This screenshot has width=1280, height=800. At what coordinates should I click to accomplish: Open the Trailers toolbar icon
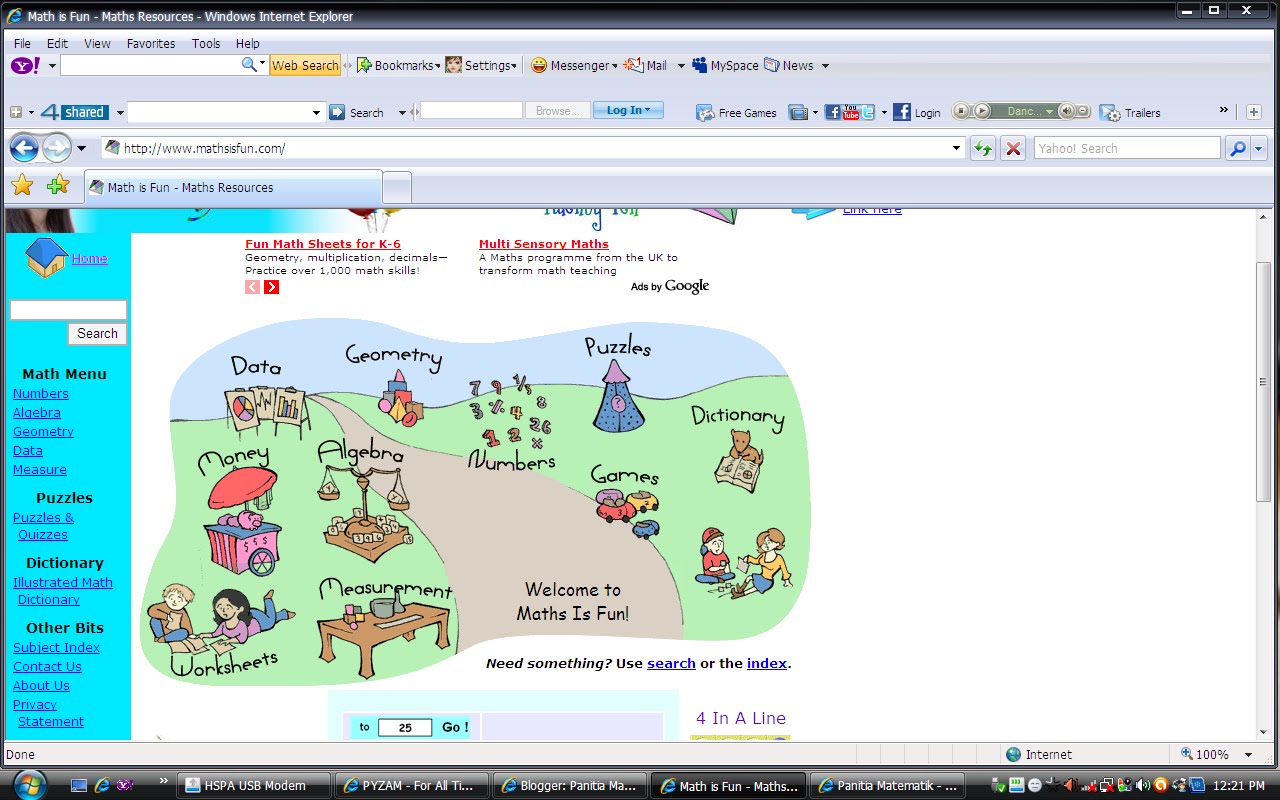1131,112
